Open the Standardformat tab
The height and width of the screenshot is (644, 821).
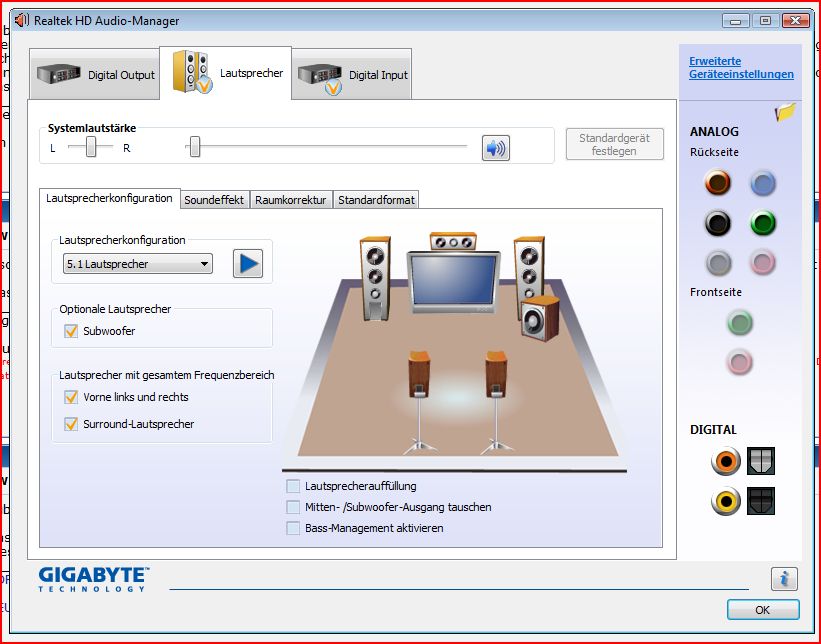coord(376,200)
